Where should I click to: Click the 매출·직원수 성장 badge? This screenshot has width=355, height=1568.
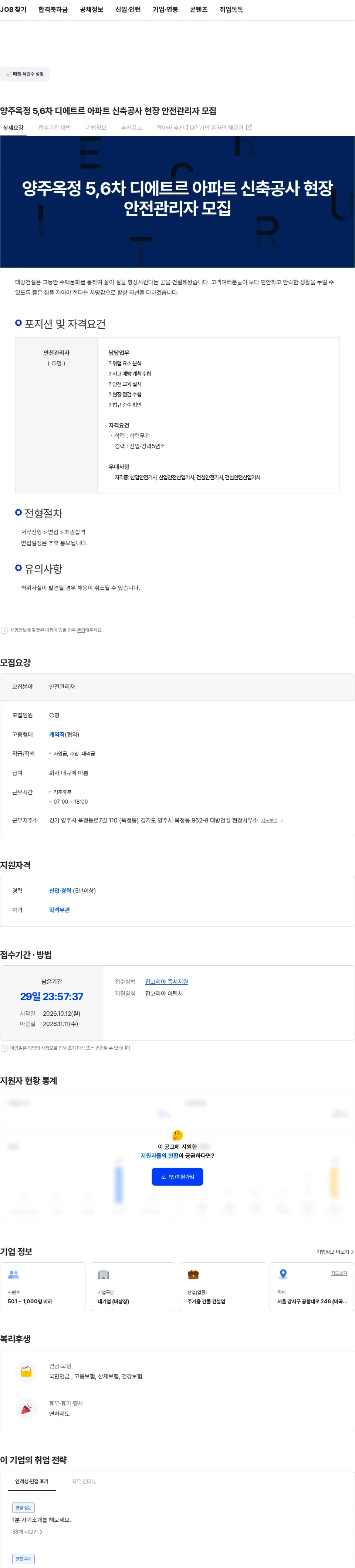[x=25, y=74]
